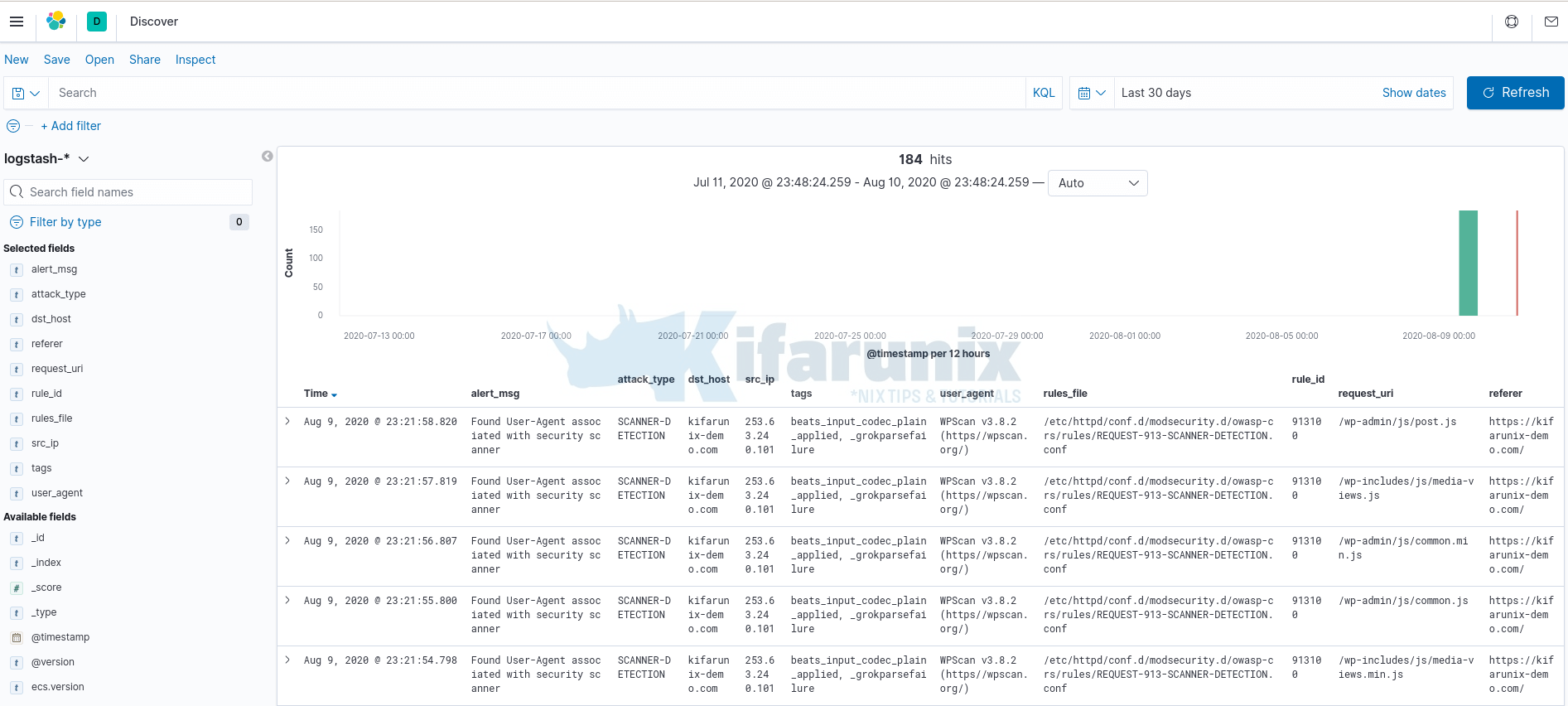This screenshot has height=706, width=1568.
Task: Click the alert_msg field type icon
Action: (17, 270)
